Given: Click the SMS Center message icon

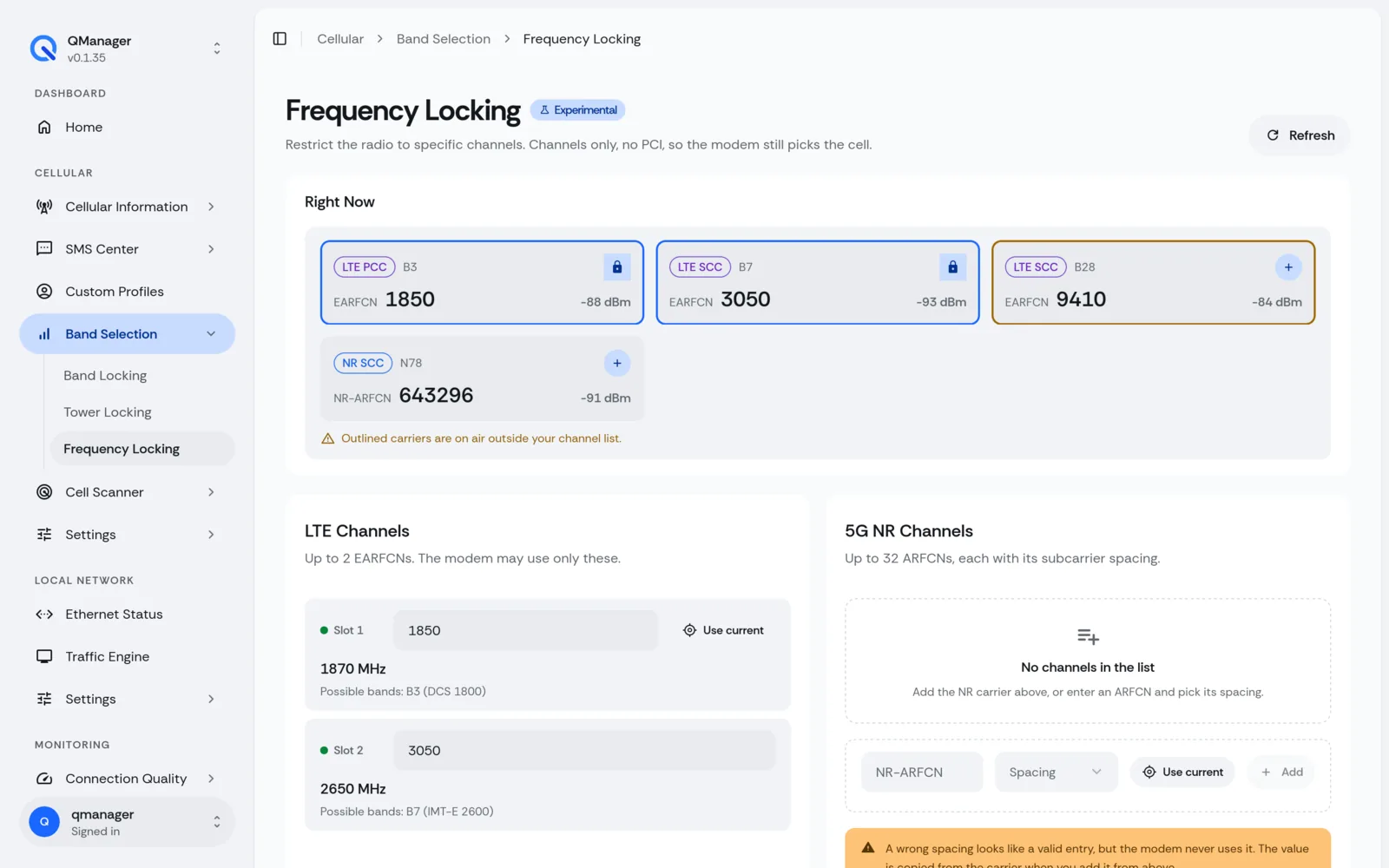Looking at the screenshot, I should pos(44,249).
